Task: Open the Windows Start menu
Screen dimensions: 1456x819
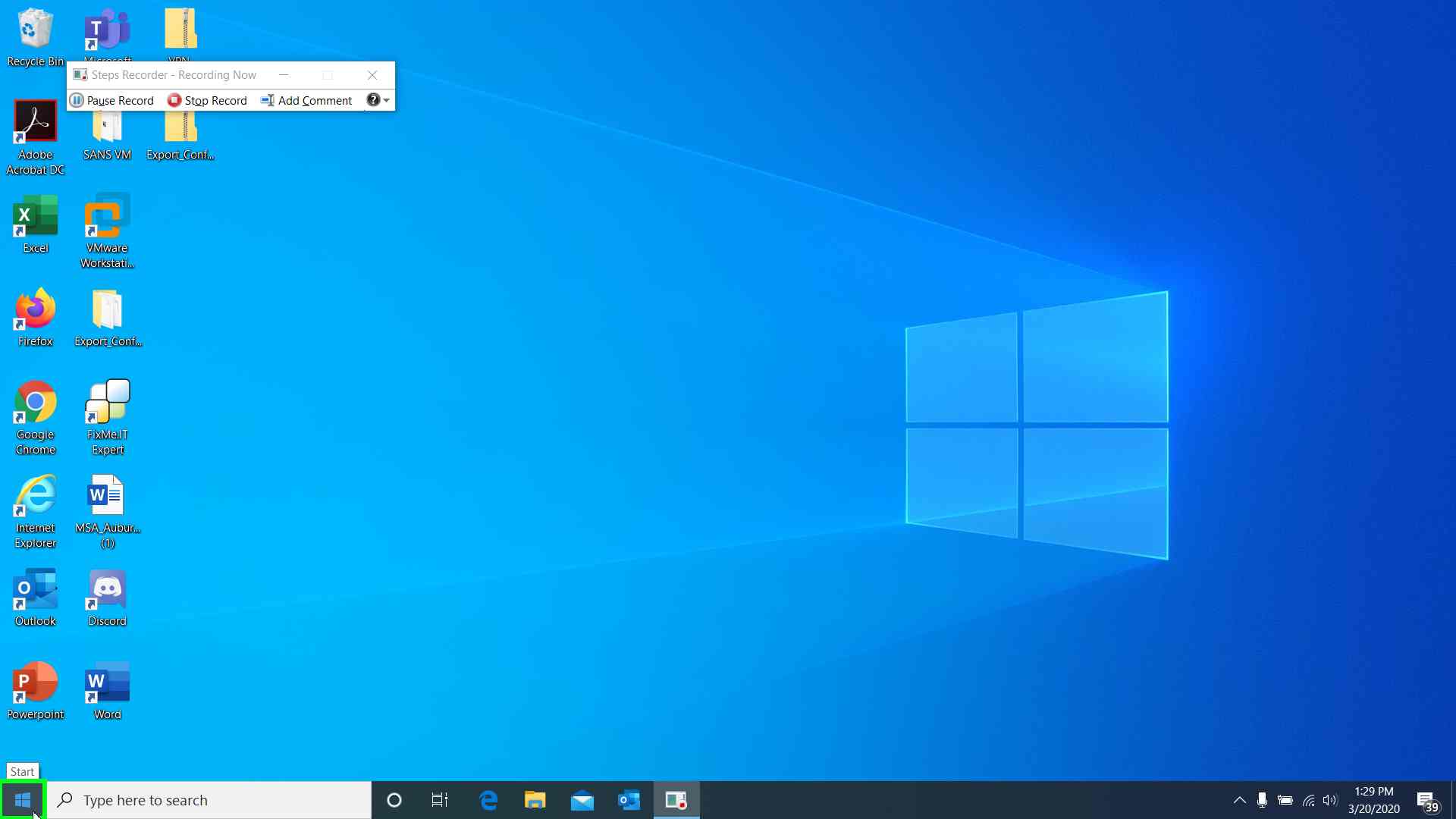Action: 23,800
